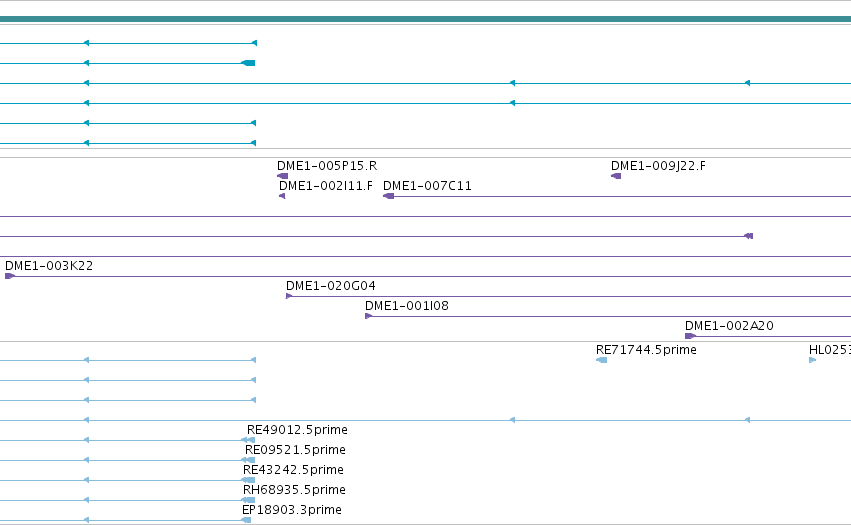The height and width of the screenshot is (525, 851).
Task: Select the light blue glyph under RE71744.5prime
Action: (601, 360)
